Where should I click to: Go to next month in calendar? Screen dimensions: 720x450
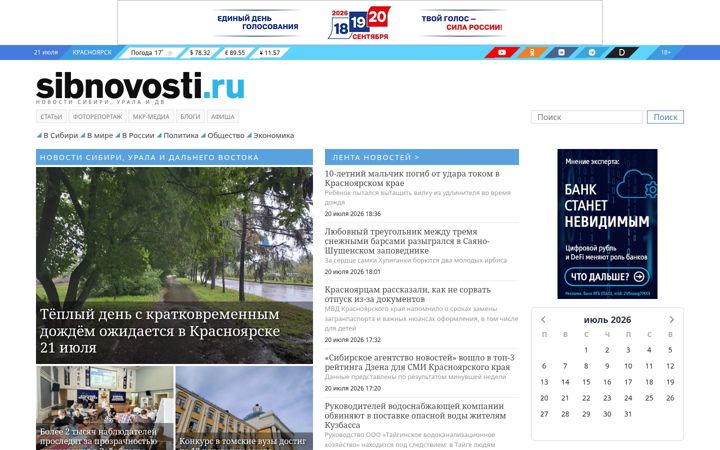click(671, 320)
